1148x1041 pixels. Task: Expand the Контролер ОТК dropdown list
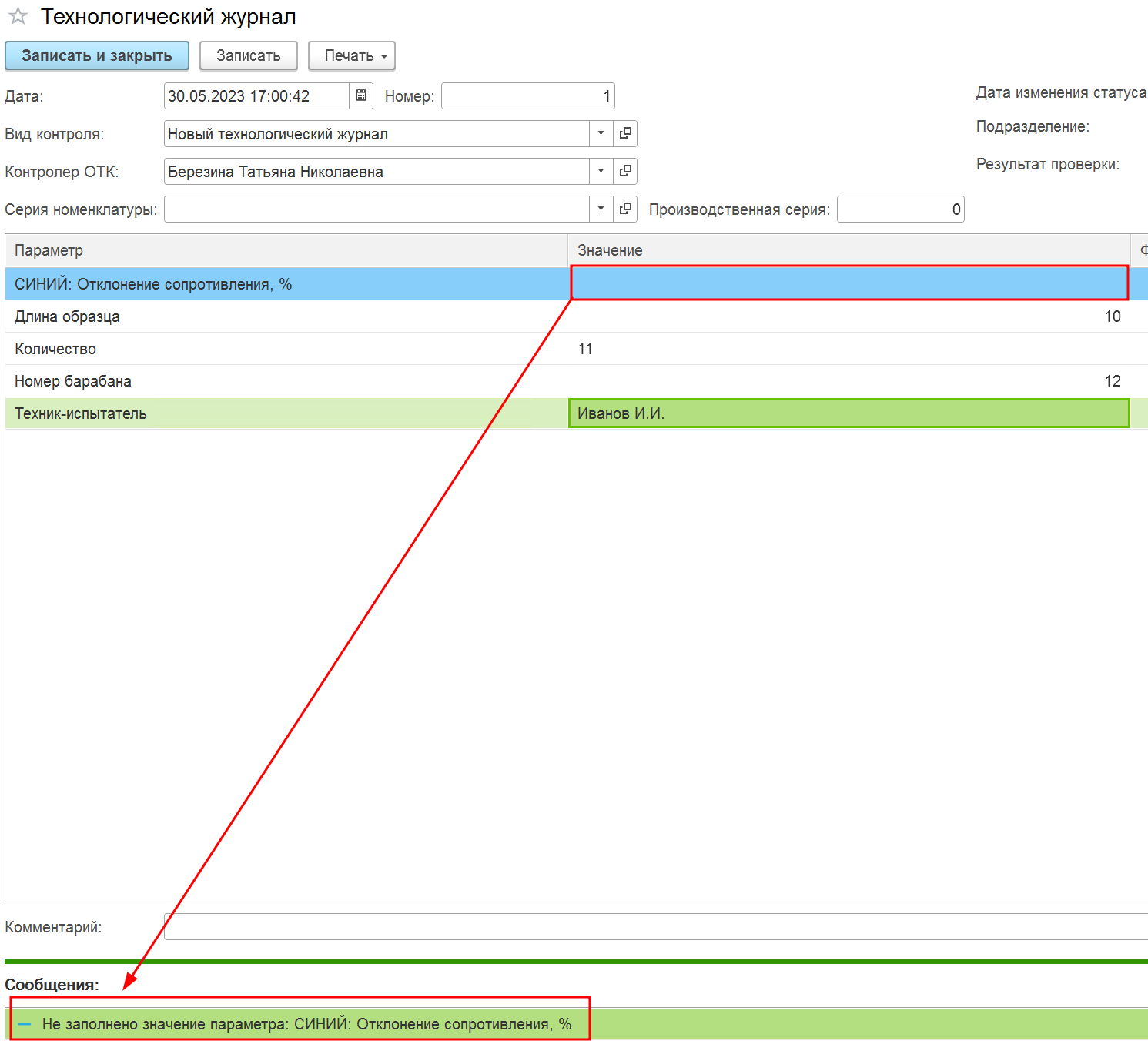[601, 171]
